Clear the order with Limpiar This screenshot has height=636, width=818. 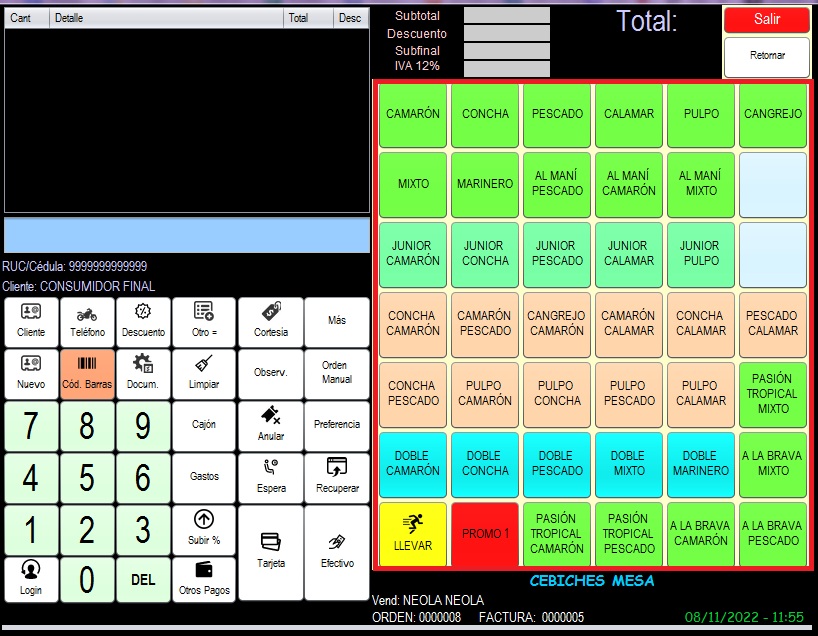pos(204,374)
